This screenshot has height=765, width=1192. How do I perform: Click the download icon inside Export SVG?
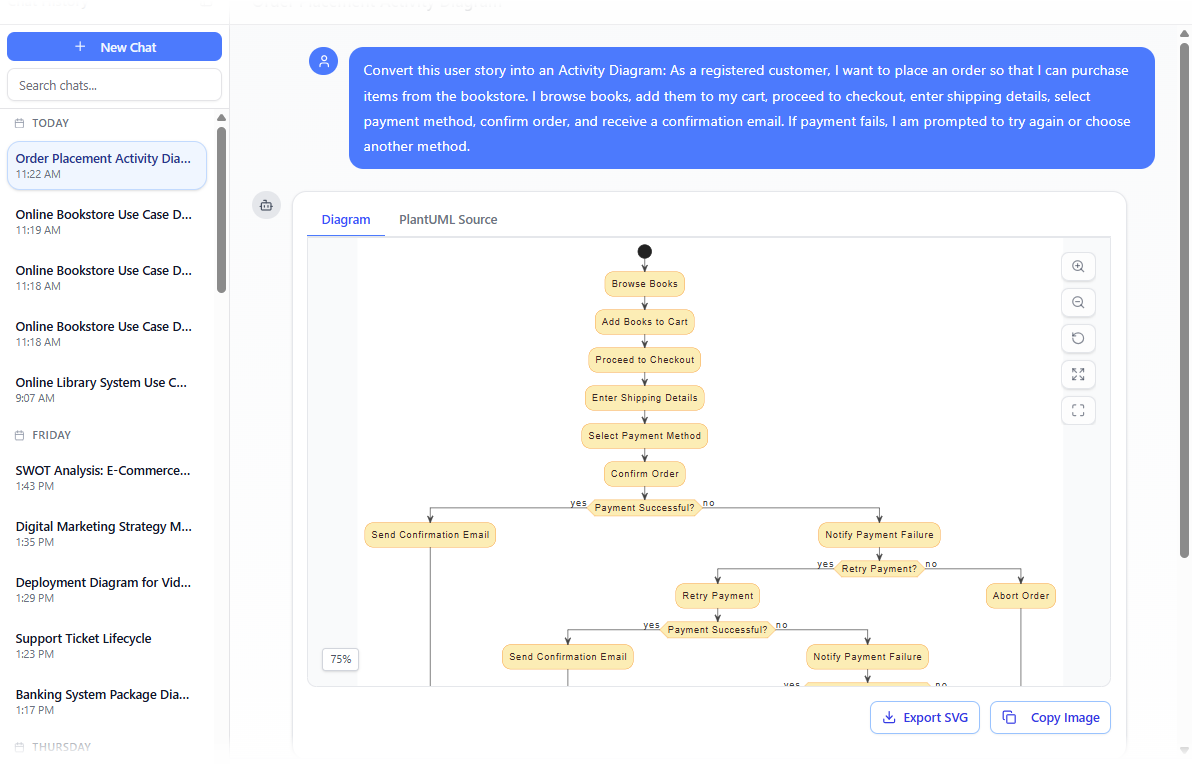[x=889, y=717]
